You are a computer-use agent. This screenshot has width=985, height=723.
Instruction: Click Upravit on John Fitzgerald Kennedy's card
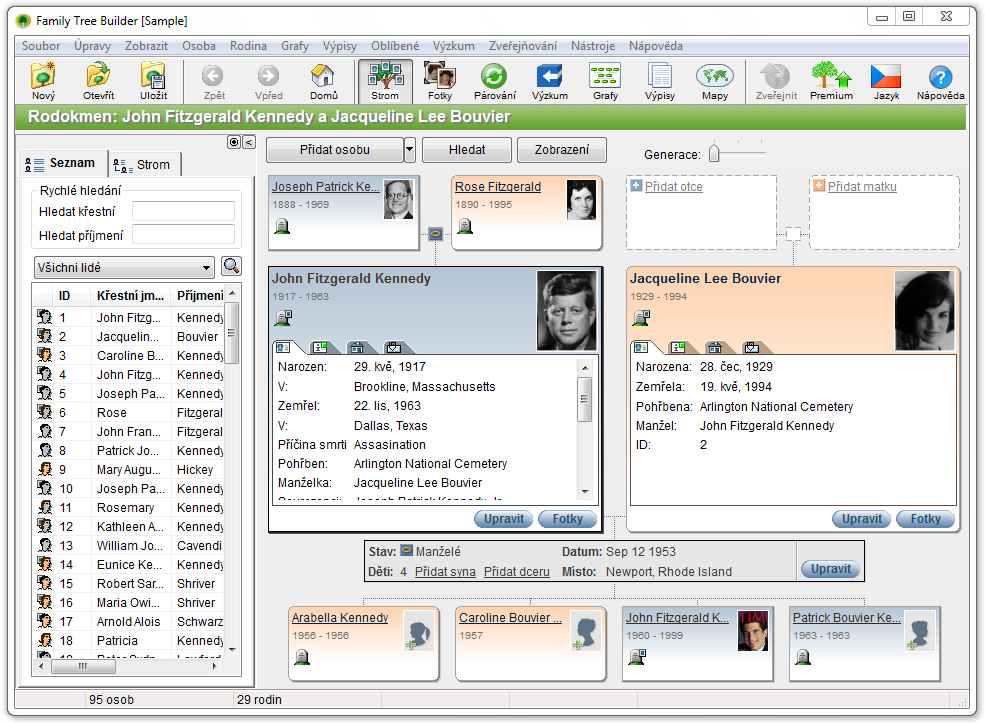(x=504, y=519)
